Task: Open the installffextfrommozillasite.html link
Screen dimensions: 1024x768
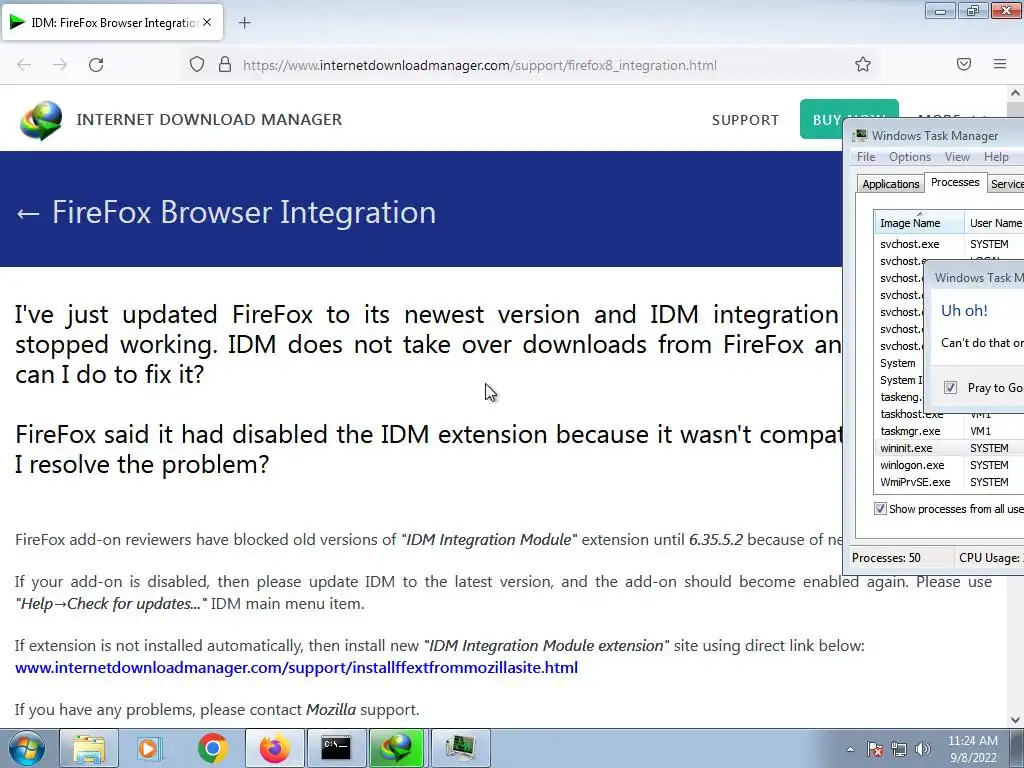Action: (296, 667)
